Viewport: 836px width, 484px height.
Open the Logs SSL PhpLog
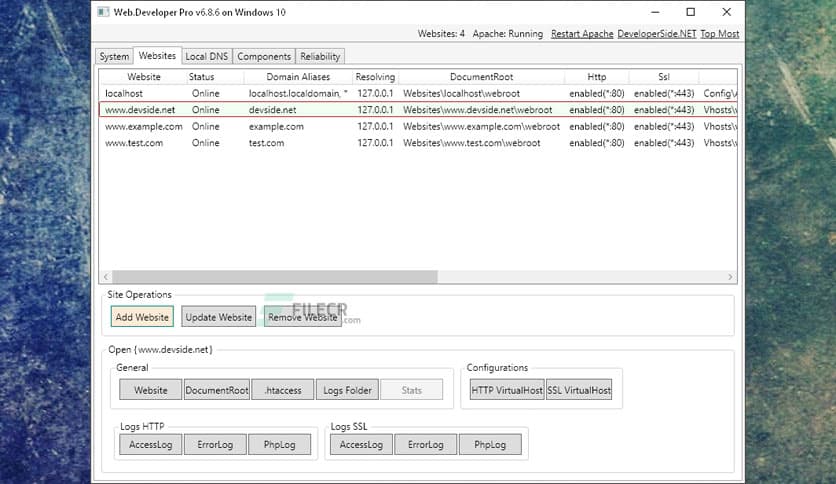click(x=490, y=445)
